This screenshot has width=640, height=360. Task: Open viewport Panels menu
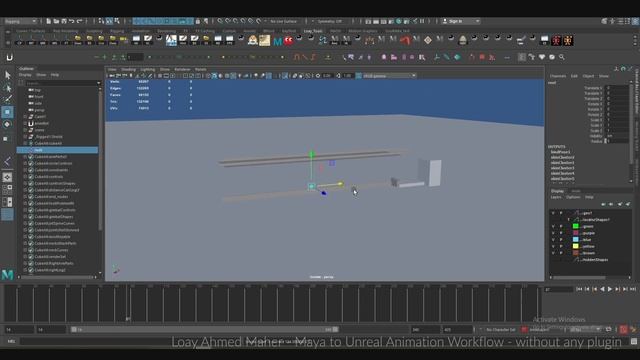point(200,69)
